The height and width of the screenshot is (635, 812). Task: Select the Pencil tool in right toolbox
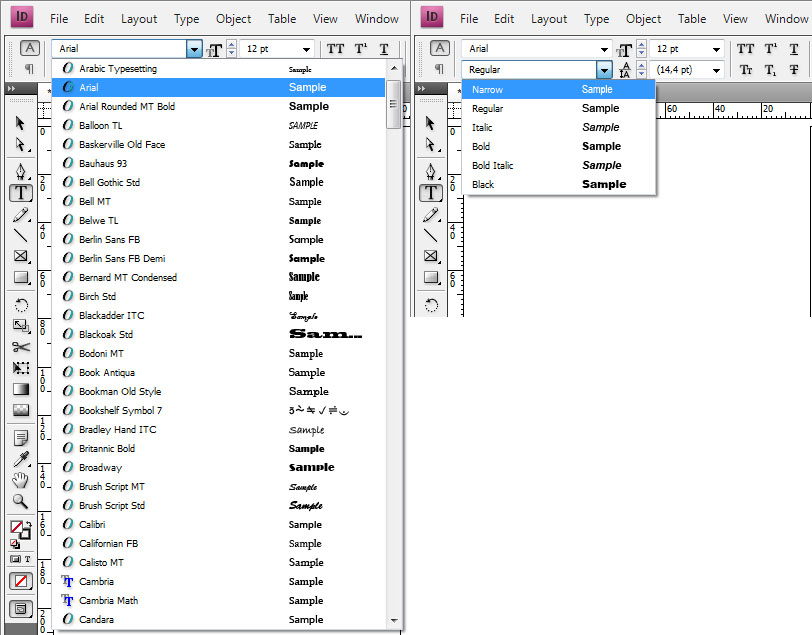430,214
